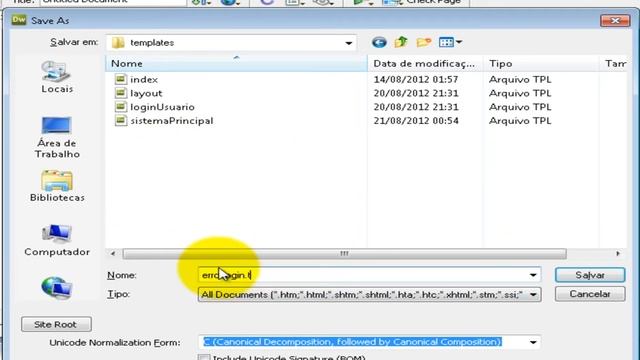The height and width of the screenshot is (360, 640).
Task: Toggle Include Unicode Signature (BOM) checkbox
Action: [x=204, y=358]
